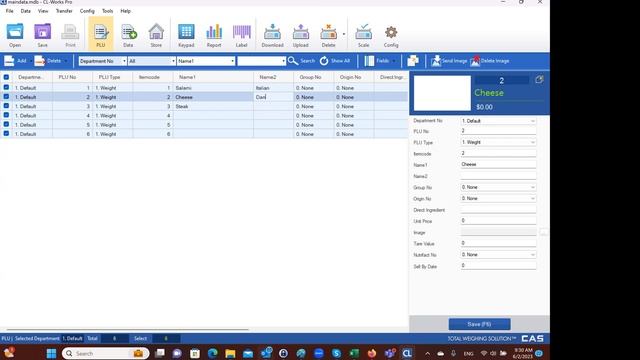
Task: Select the PLU toolbar icon
Action: click(100, 35)
